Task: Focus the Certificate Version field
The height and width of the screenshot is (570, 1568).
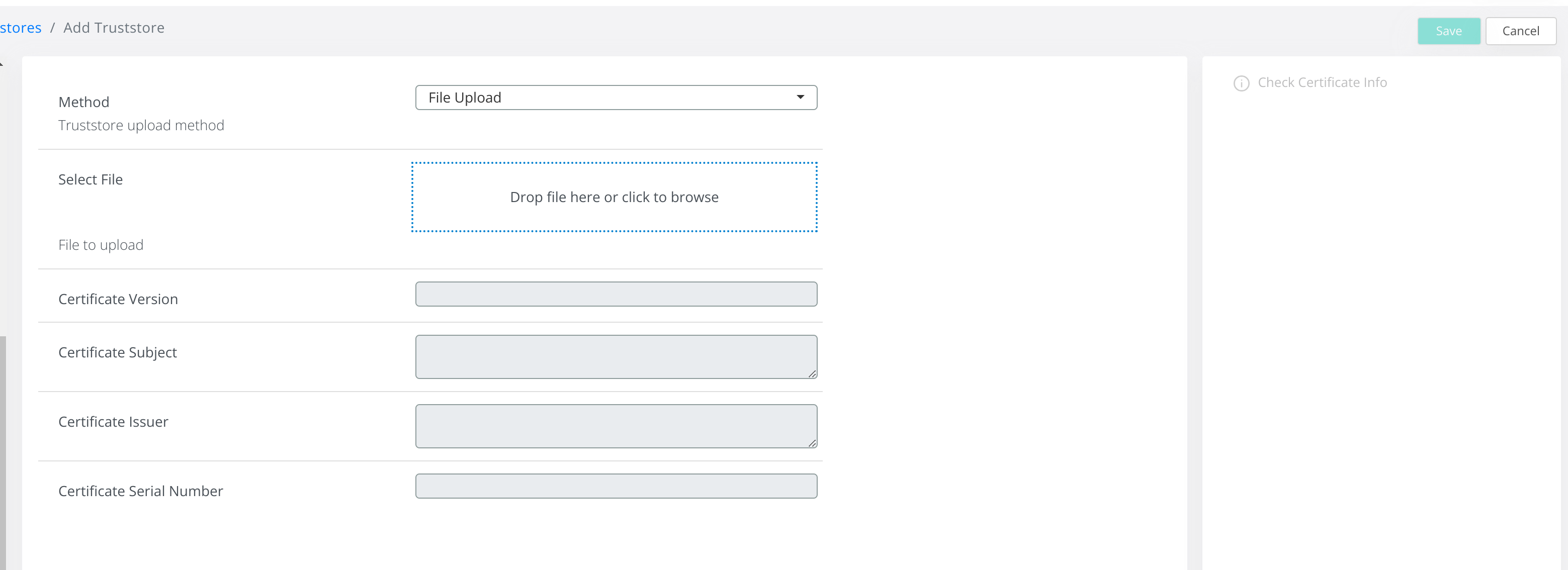Action: click(616, 295)
